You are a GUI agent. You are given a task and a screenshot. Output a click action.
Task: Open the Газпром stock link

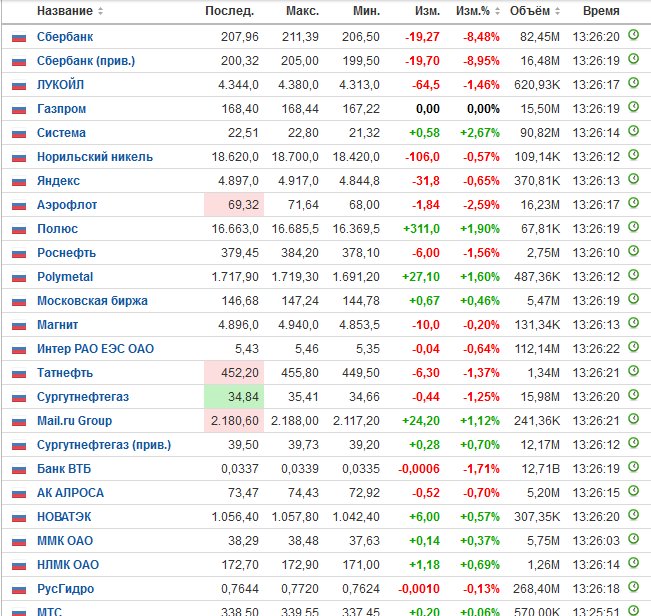click(x=61, y=109)
